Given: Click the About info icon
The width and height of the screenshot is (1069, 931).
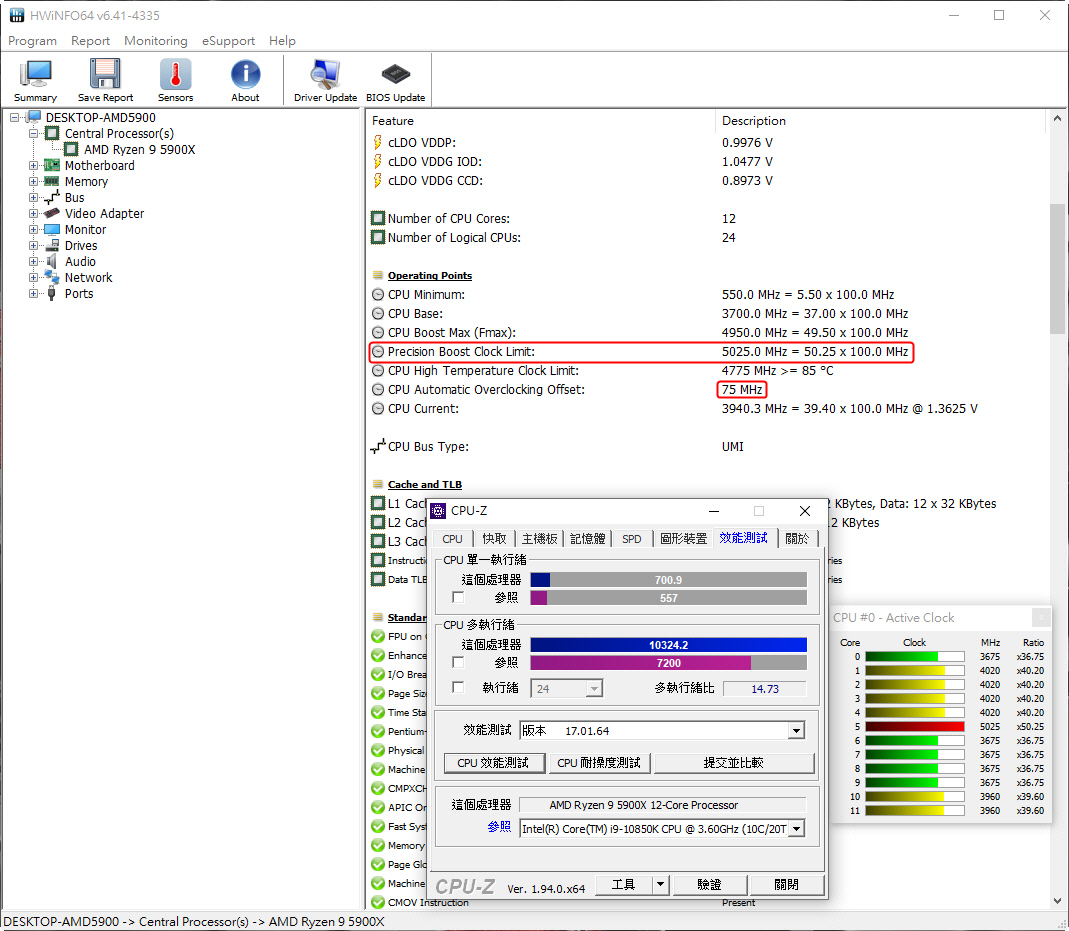Looking at the screenshot, I should click(245, 74).
